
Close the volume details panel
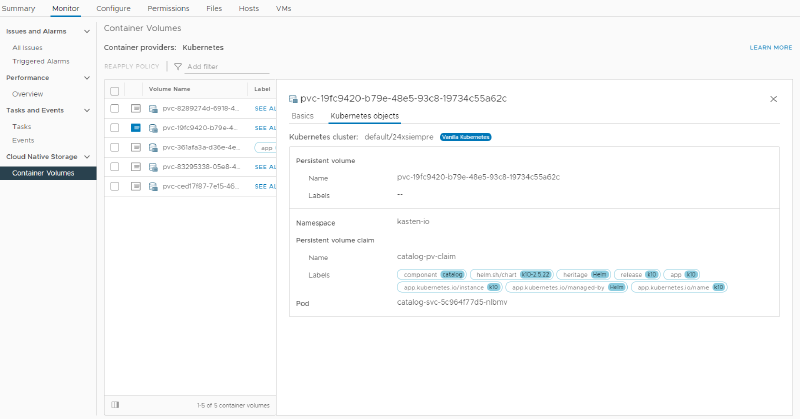pos(773,99)
